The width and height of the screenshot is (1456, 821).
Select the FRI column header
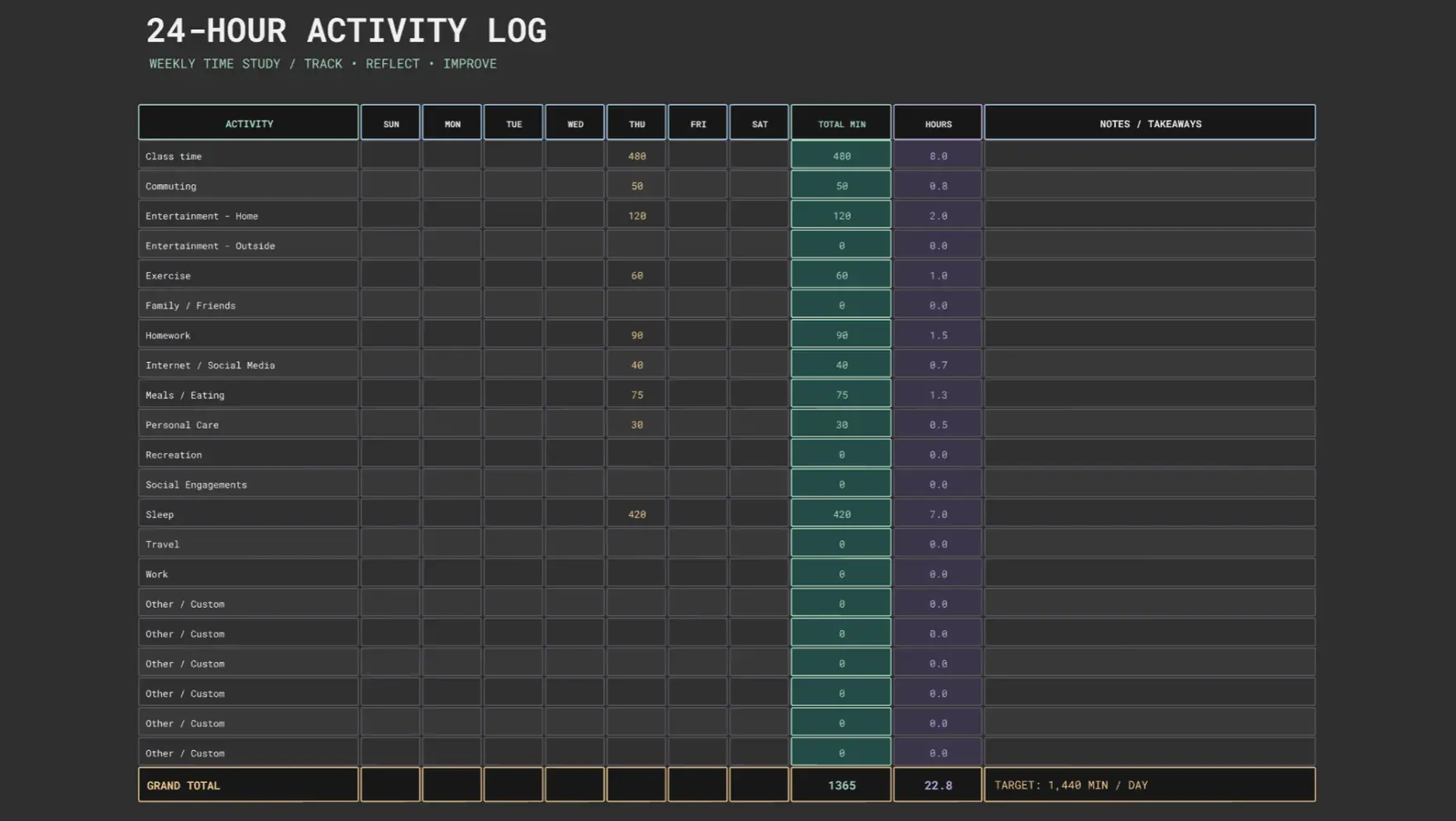[x=698, y=123]
